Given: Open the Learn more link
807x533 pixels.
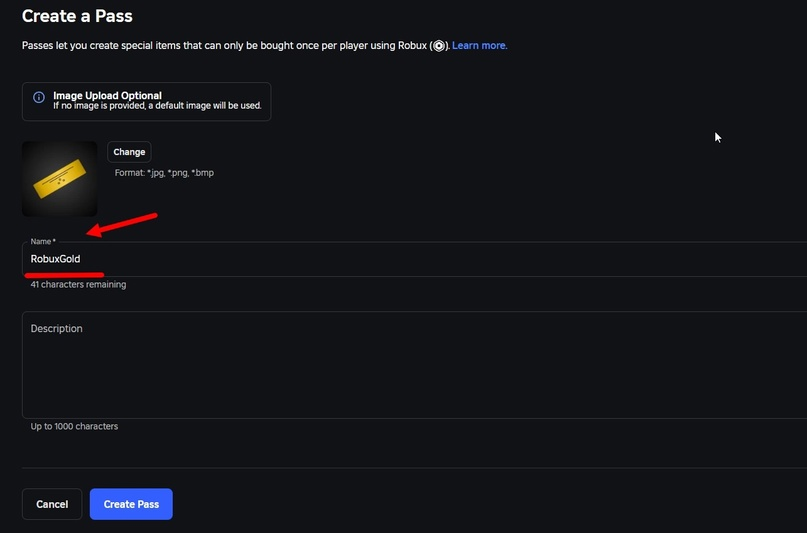Looking at the screenshot, I should (x=479, y=46).
